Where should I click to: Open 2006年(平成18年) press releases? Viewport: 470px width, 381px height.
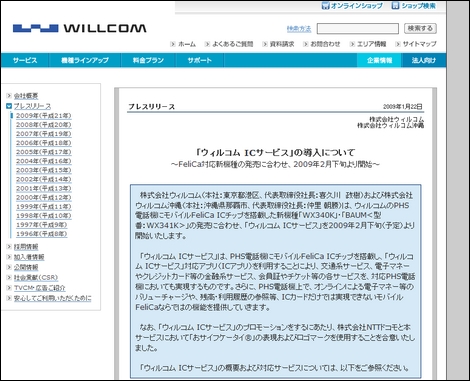tap(44, 143)
